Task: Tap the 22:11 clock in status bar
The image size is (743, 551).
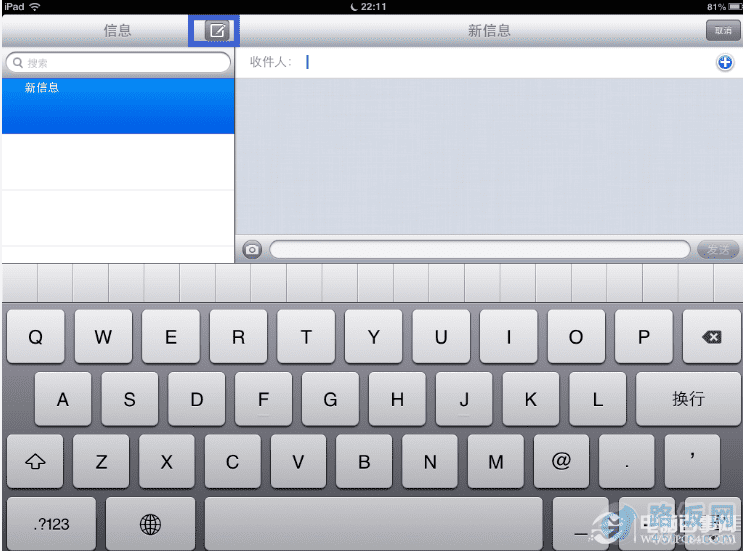Action: coord(373,7)
